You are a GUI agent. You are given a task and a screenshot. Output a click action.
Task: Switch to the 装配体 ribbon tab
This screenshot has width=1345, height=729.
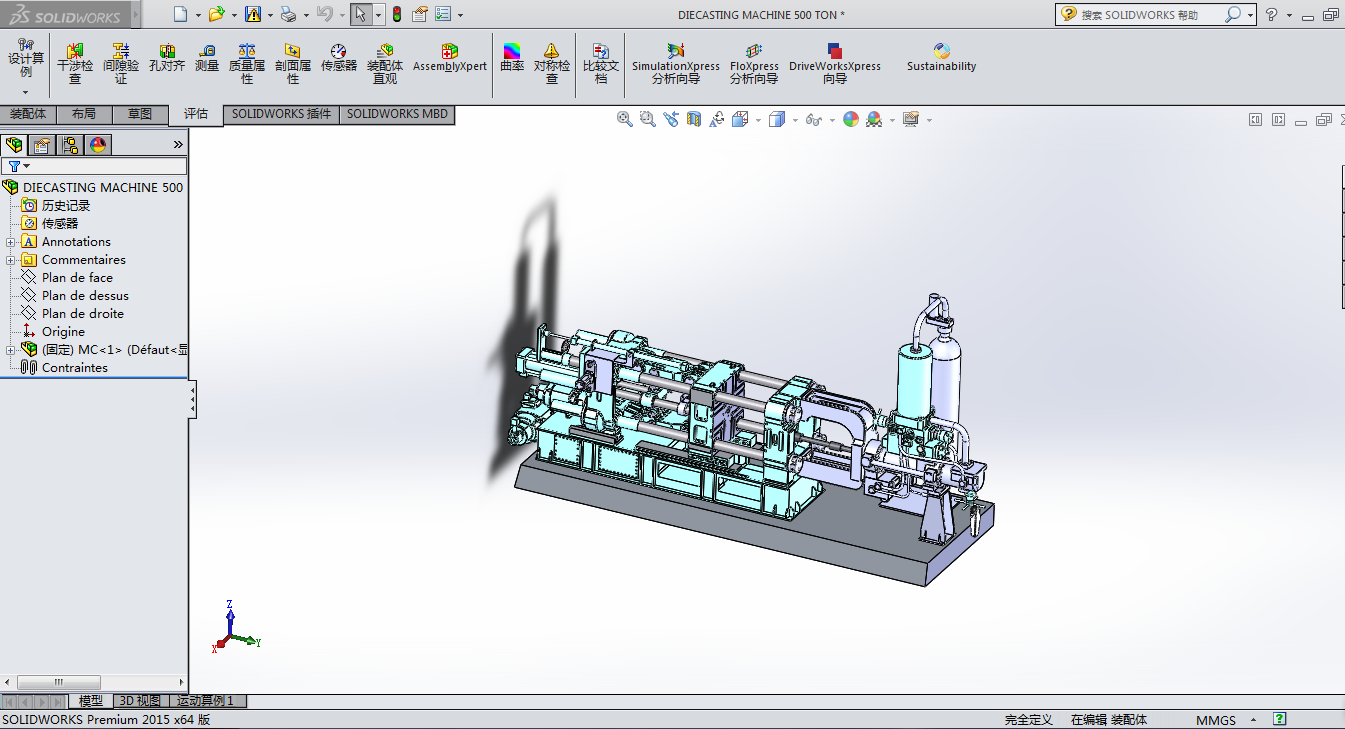[28, 114]
